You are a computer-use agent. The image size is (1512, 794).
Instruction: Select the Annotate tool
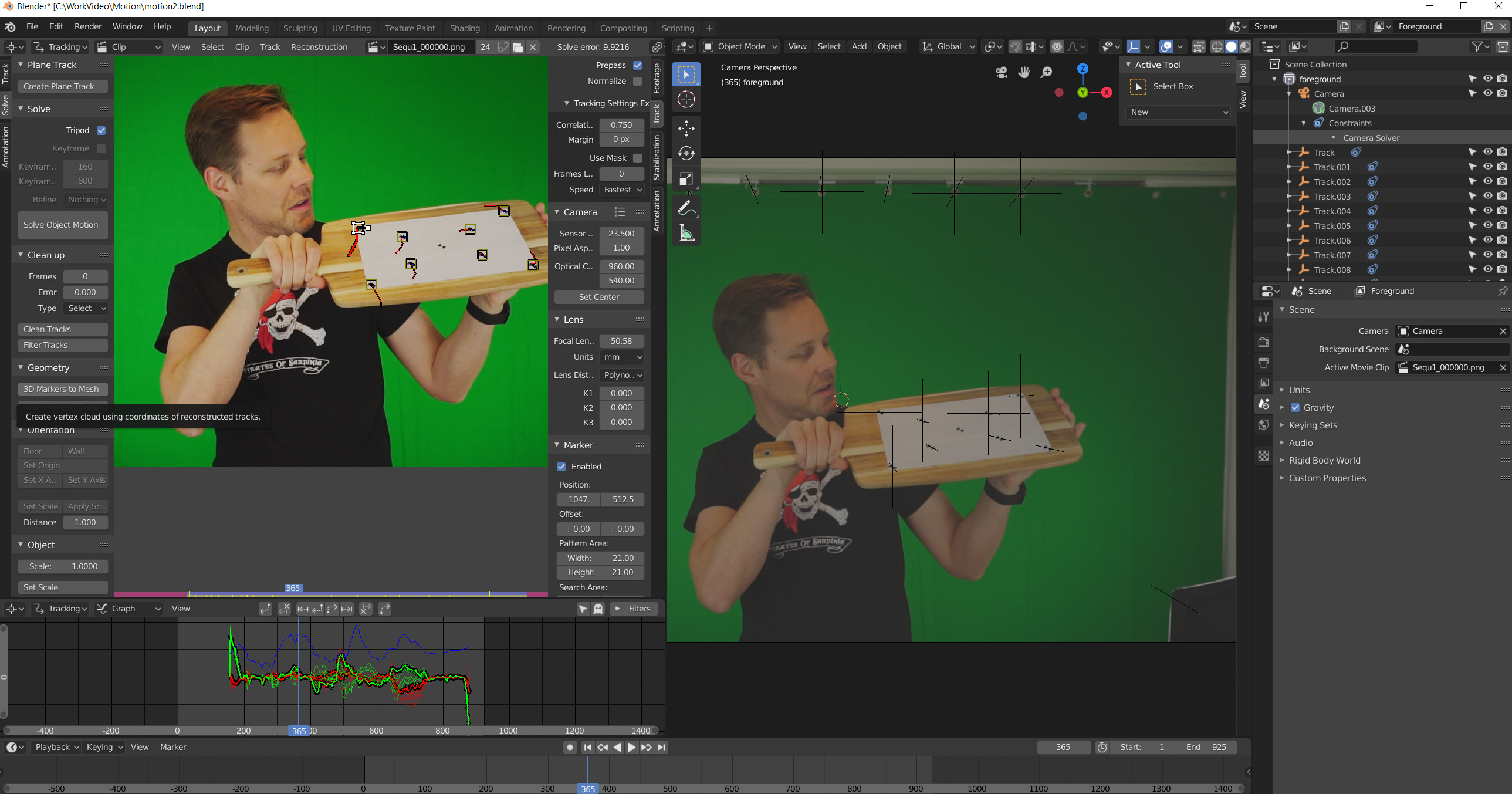(685, 207)
